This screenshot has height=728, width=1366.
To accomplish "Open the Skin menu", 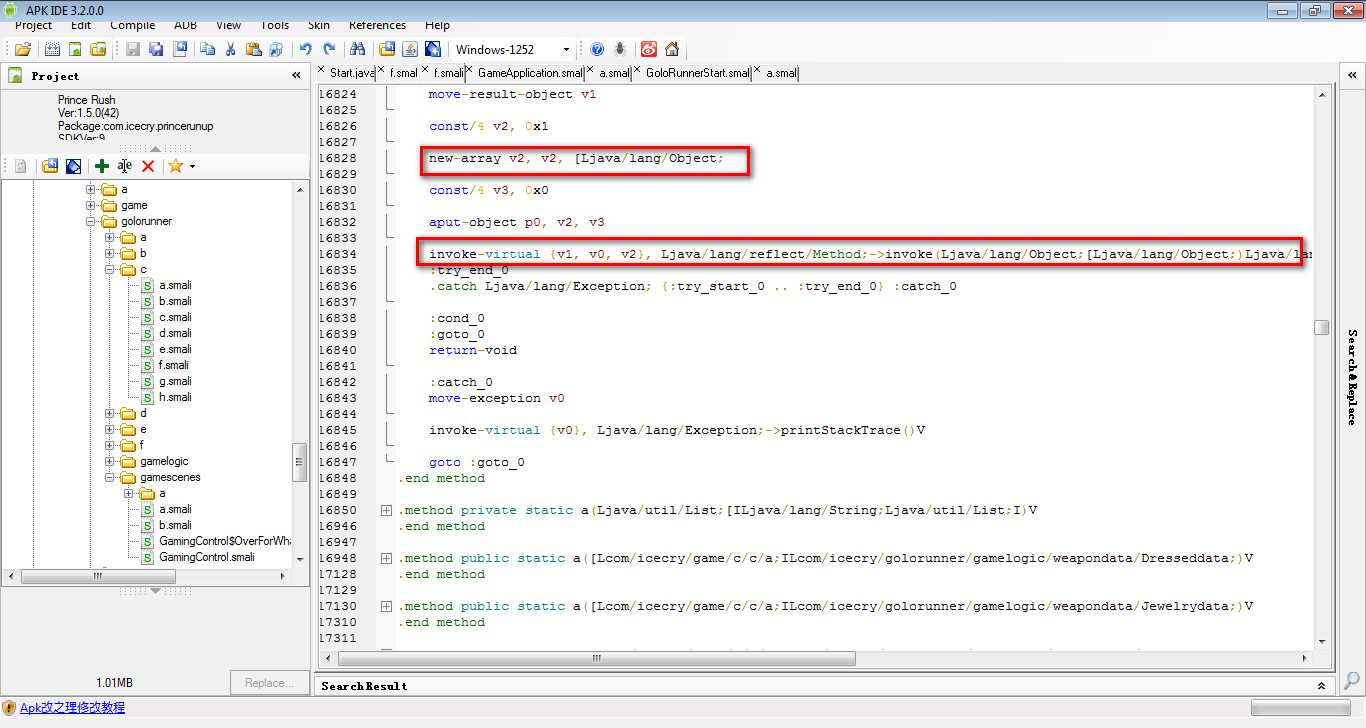I will pos(318,25).
